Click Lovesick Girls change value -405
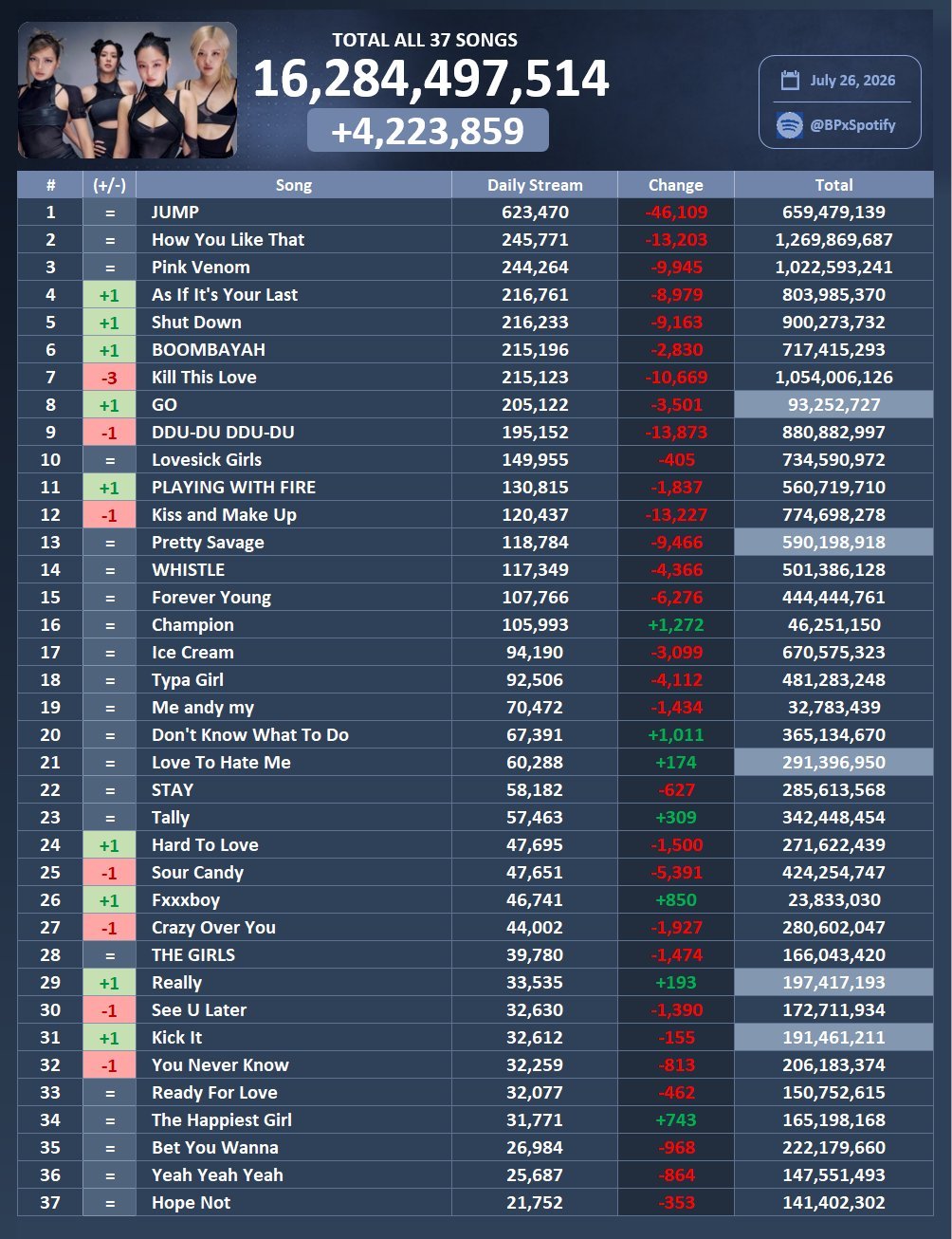The height and width of the screenshot is (1239, 952). 676,460
